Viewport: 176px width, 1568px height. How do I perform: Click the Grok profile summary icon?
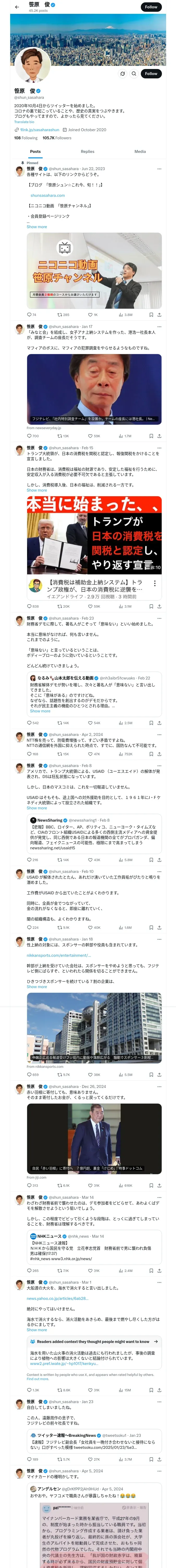[x=122, y=74]
